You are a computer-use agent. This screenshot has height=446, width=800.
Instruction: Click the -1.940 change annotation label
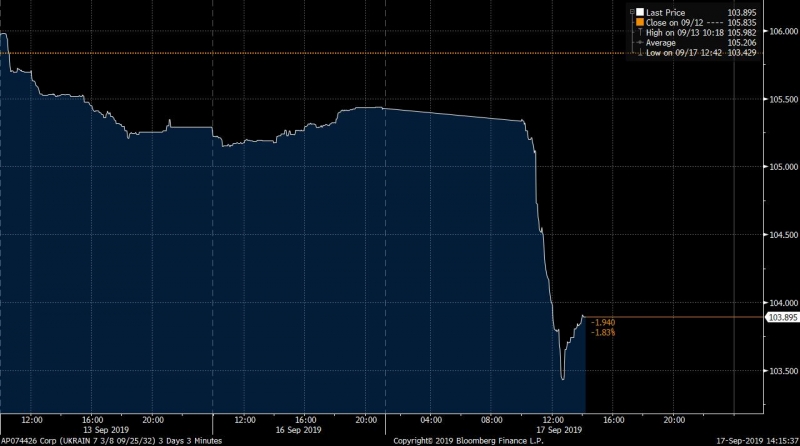point(604,322)
